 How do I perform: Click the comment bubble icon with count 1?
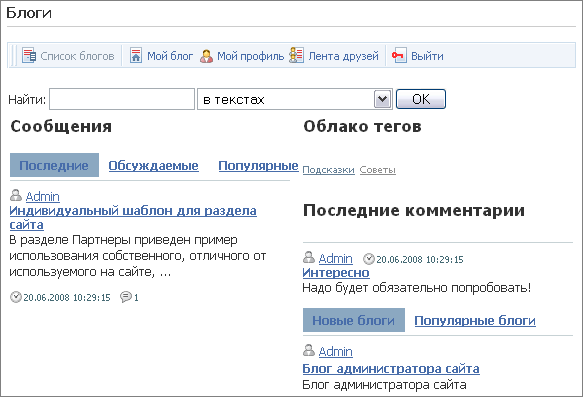point(126,297)
